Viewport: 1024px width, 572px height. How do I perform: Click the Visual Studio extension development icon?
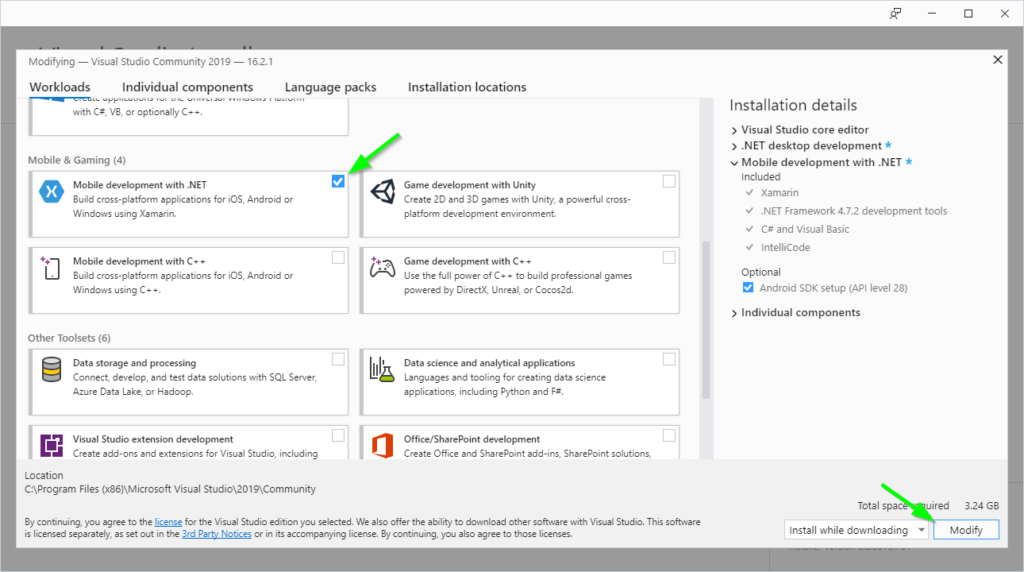click(x=52, y=445)
